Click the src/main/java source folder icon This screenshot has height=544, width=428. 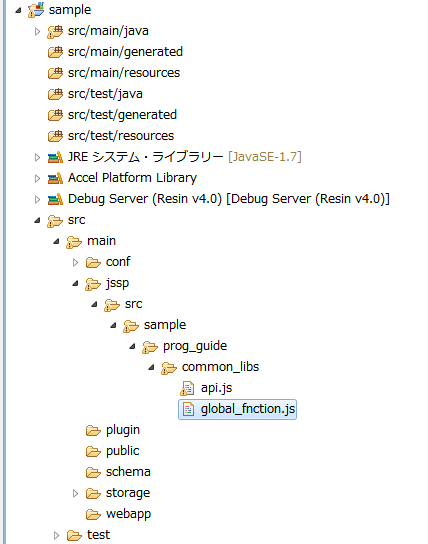click(x=55, y=31)
